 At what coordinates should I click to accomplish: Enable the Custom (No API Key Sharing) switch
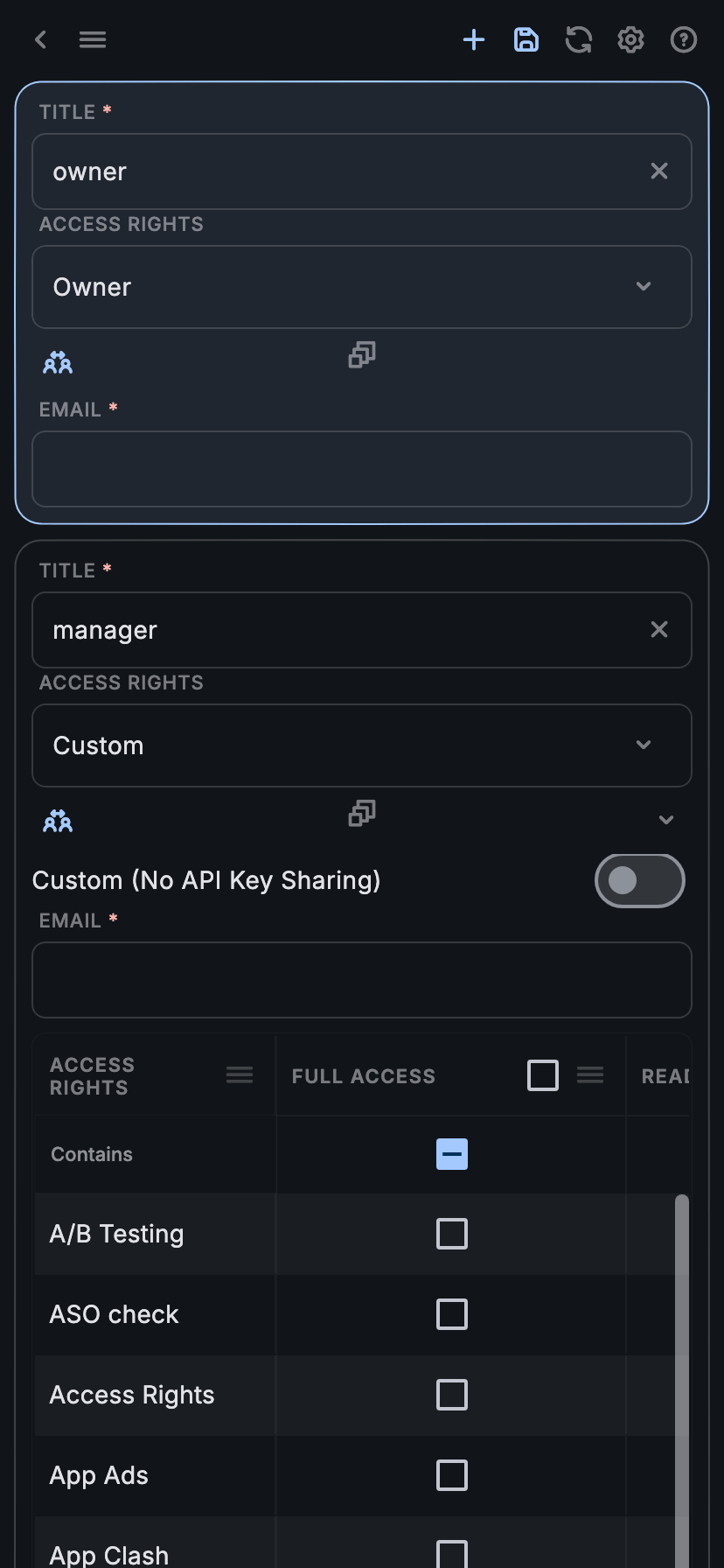[x=639, y=880]
